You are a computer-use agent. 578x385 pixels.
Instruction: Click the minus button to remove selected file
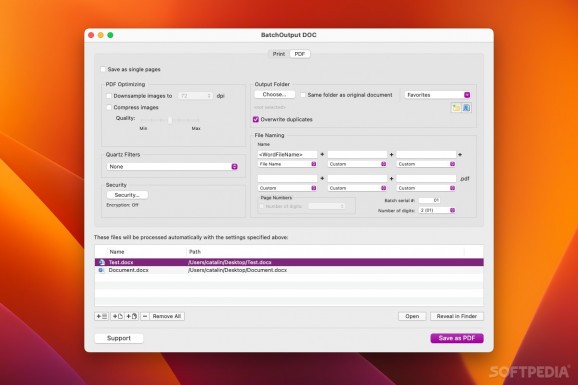[145, 316]
